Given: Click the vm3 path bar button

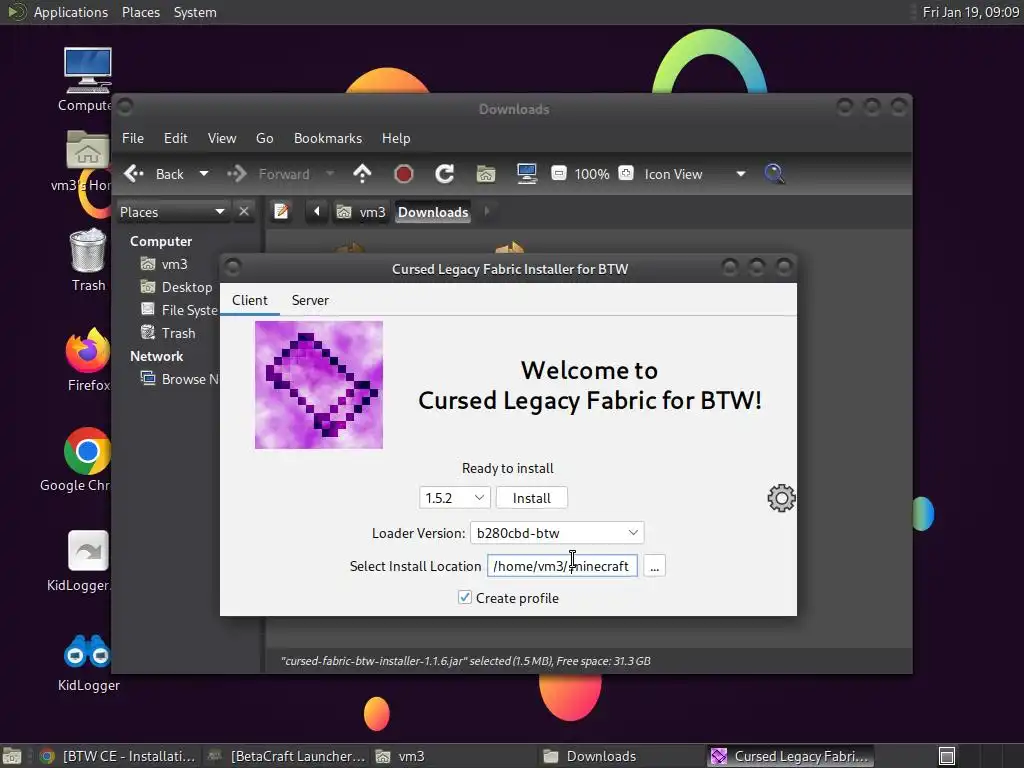Looking at the screenshot, I should click(361, 212).
